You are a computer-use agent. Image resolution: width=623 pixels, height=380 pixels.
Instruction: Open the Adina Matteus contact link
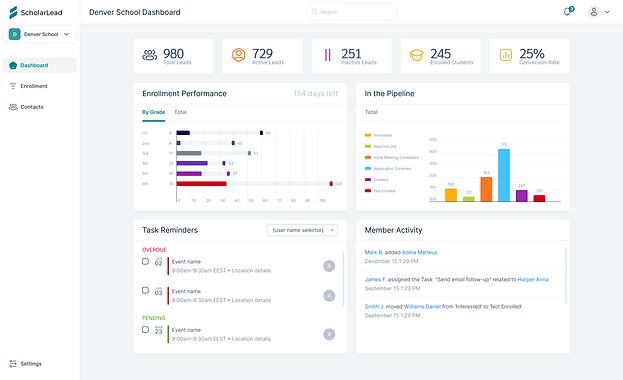(420, 252)
